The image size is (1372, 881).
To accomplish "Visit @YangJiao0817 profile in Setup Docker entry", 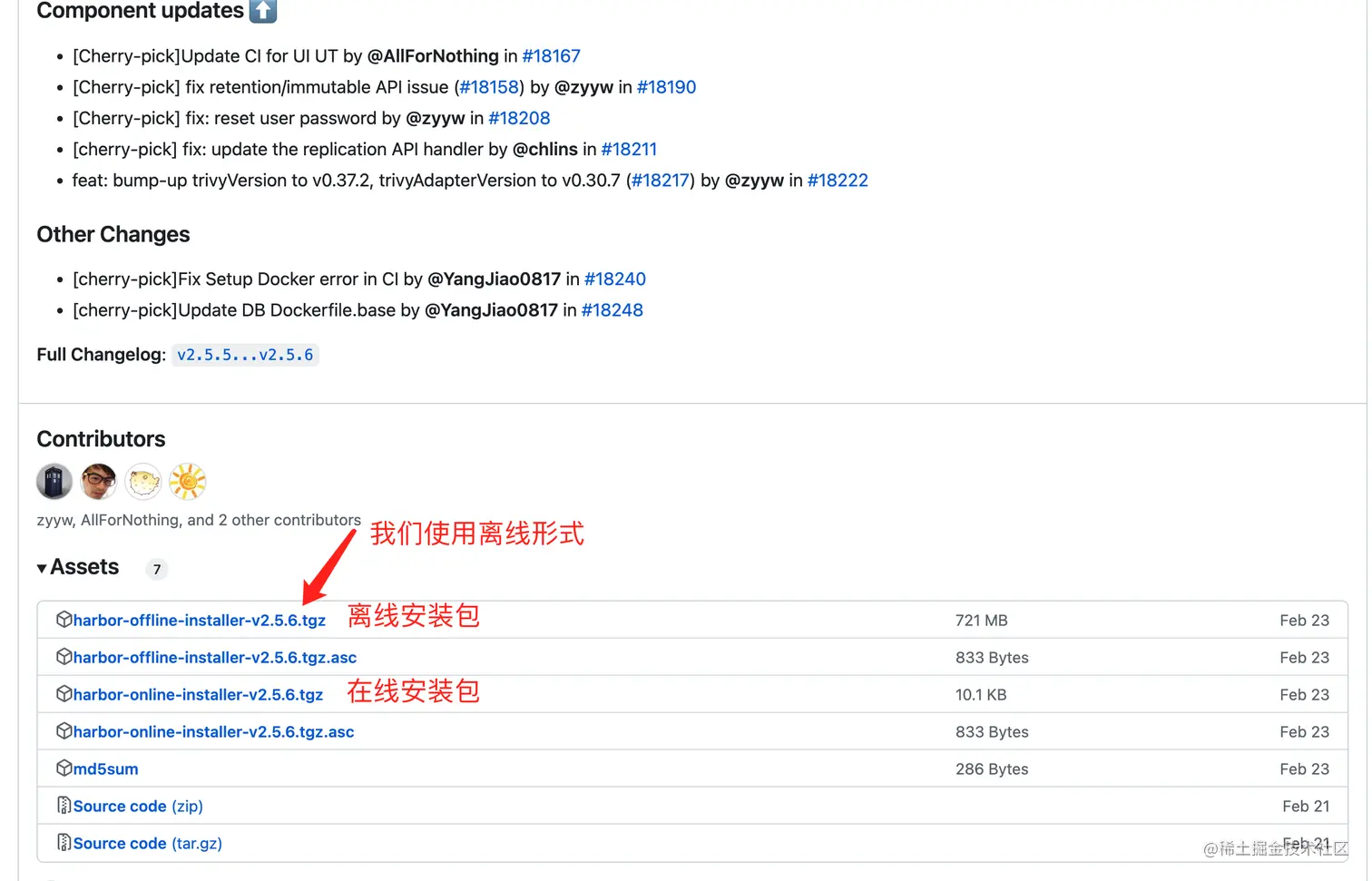I will [495, 279].
